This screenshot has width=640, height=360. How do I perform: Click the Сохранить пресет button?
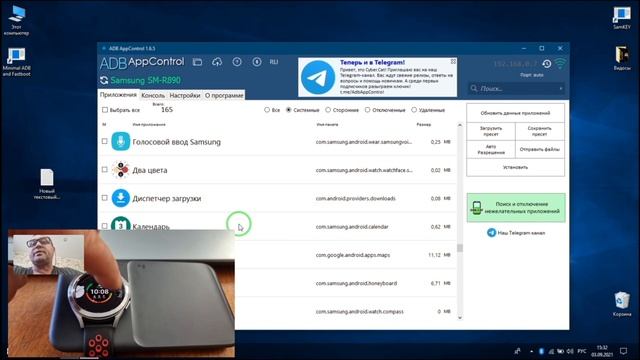[540, 131]
